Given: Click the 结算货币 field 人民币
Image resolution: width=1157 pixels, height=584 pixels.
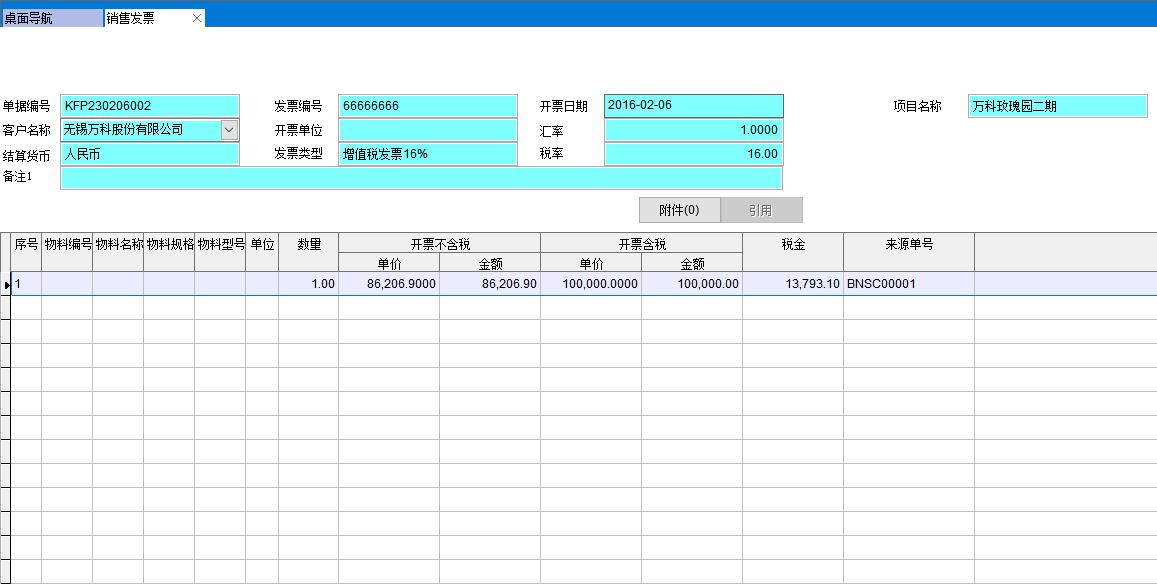Looking at the screenshot, I should coord(150,154).
